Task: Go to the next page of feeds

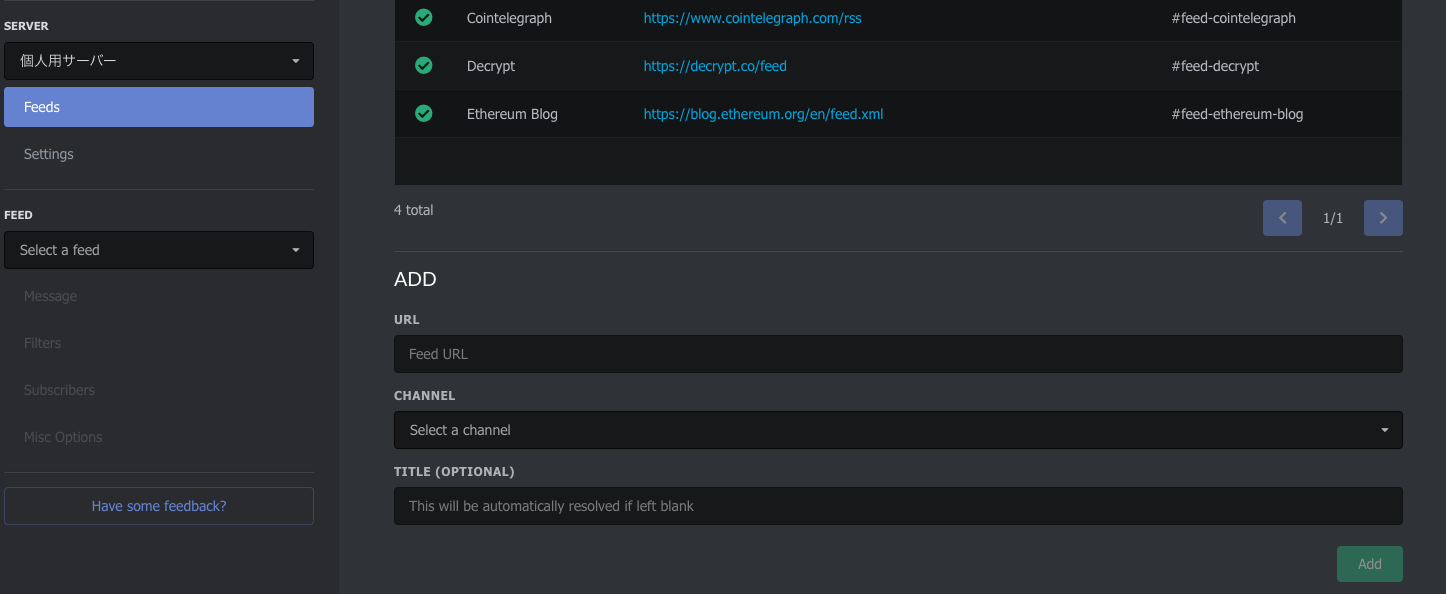Action: (1383, 218)
